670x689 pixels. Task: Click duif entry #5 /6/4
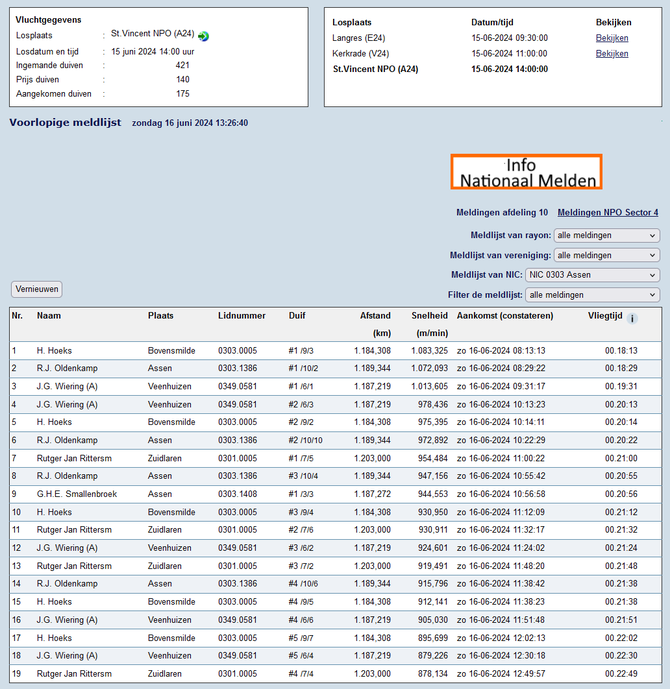[x=301, y=656]
